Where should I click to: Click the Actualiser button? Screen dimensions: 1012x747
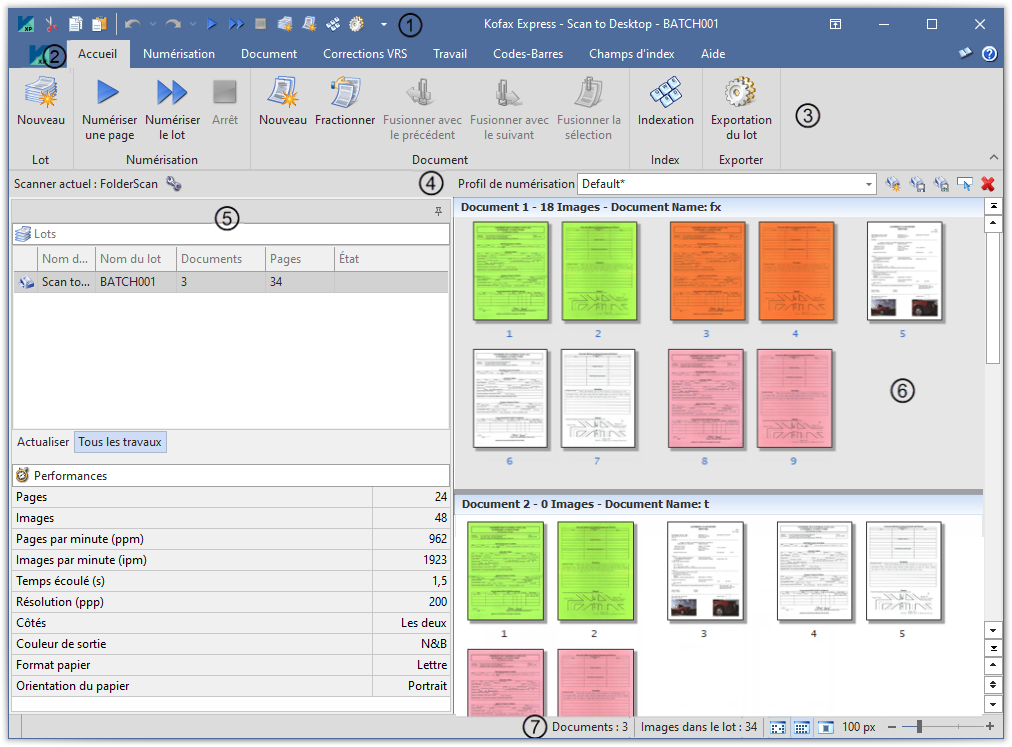coord(43,442)
